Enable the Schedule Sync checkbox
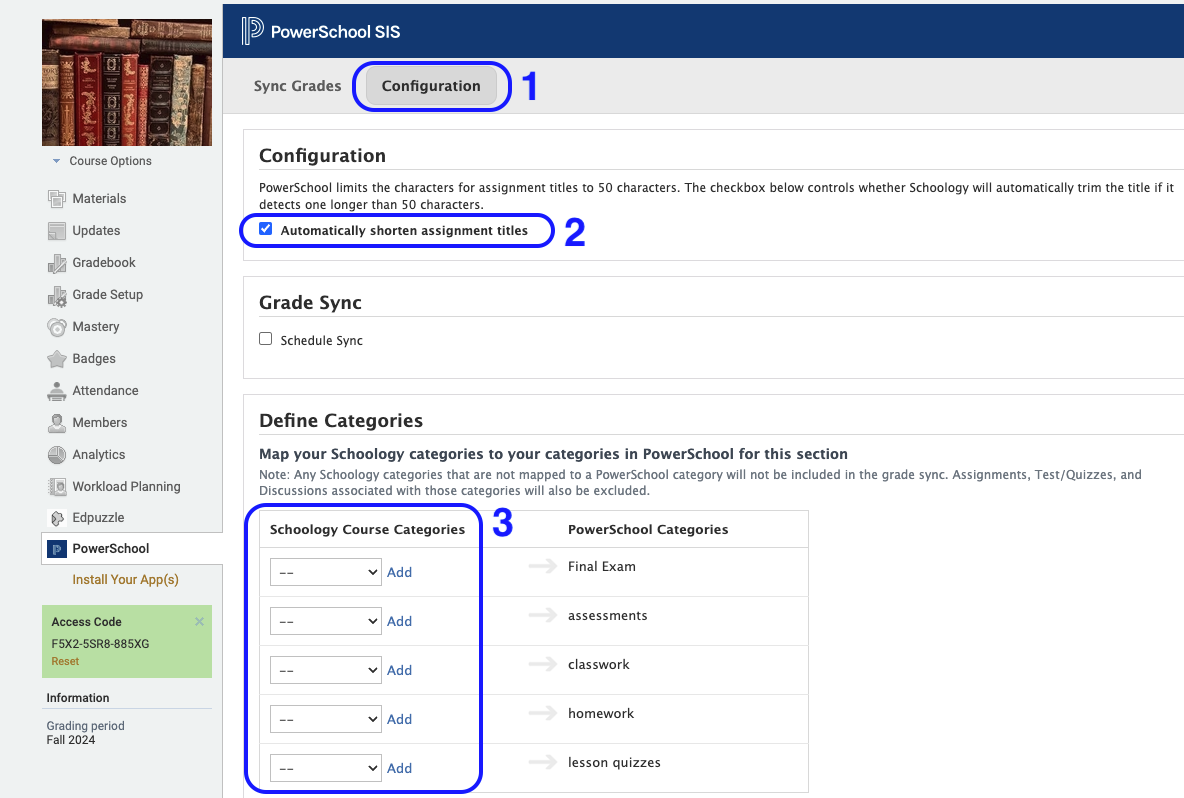 click(x=266, y=339)
